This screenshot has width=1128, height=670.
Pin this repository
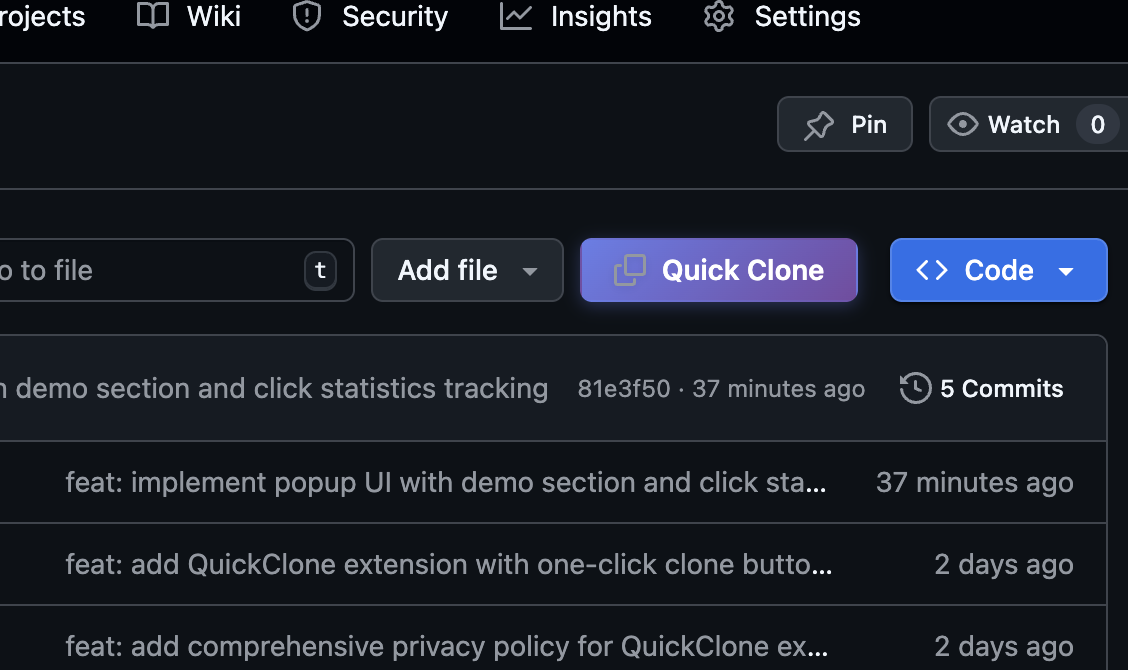click(845, 124)
